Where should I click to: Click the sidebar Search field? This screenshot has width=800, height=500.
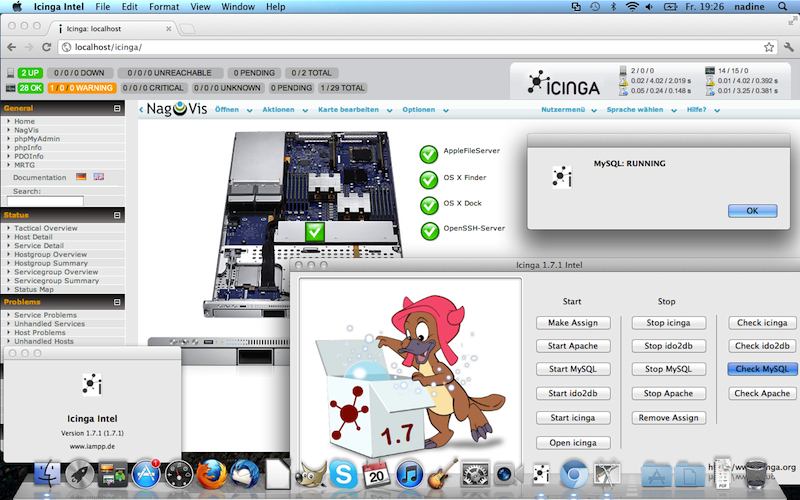(45, 201)
